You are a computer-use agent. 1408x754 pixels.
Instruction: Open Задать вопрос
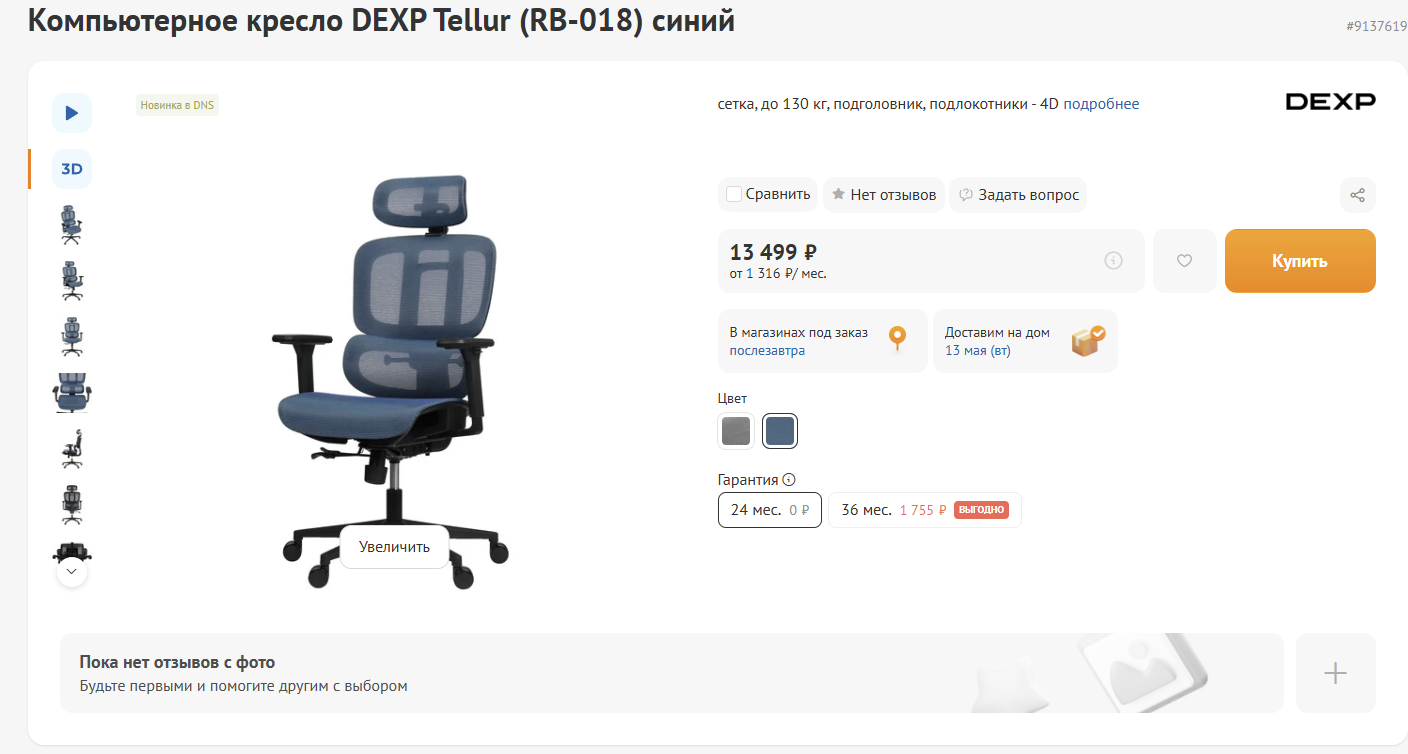[x=1018, y=195]
